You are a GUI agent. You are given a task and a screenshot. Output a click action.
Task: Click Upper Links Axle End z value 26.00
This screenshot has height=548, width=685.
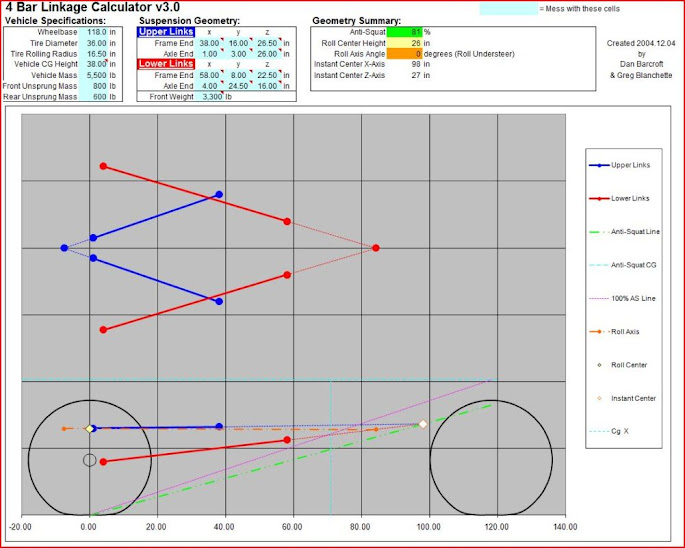[x=267, y=54]
